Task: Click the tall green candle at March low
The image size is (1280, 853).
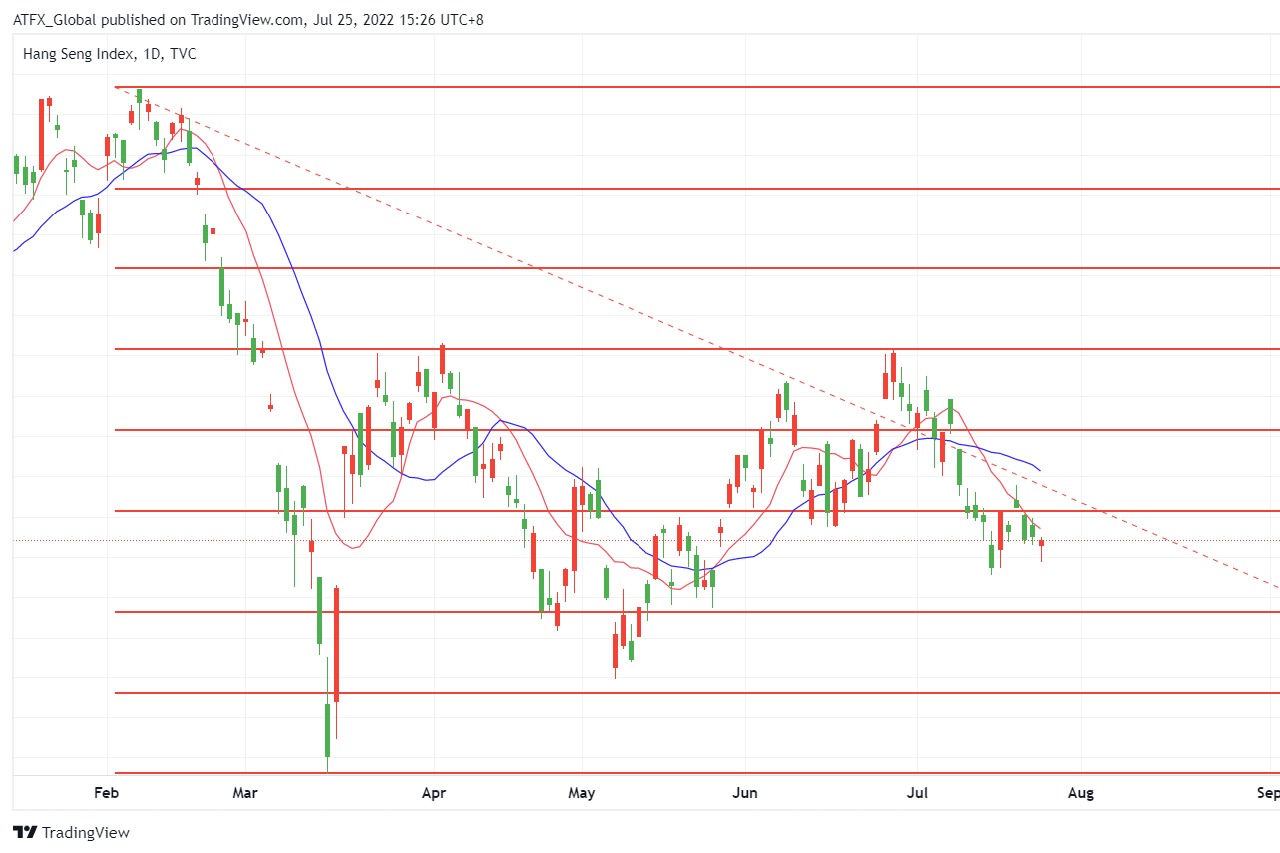Action: [x=327, y=730]
